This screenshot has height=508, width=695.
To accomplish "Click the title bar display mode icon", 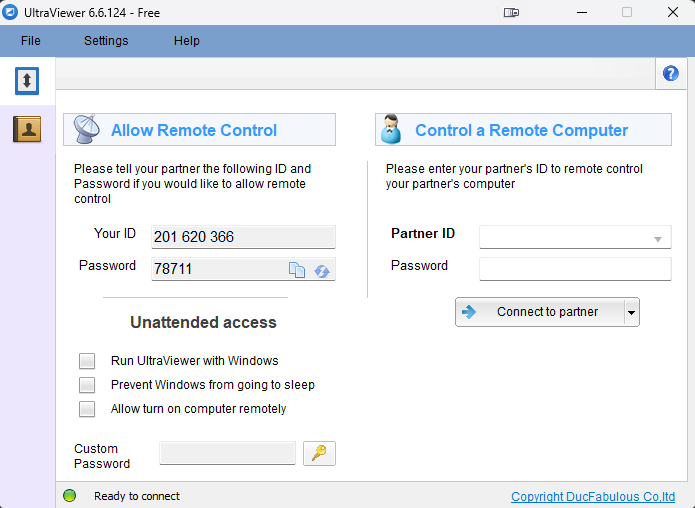I will [x=511, y=13].
